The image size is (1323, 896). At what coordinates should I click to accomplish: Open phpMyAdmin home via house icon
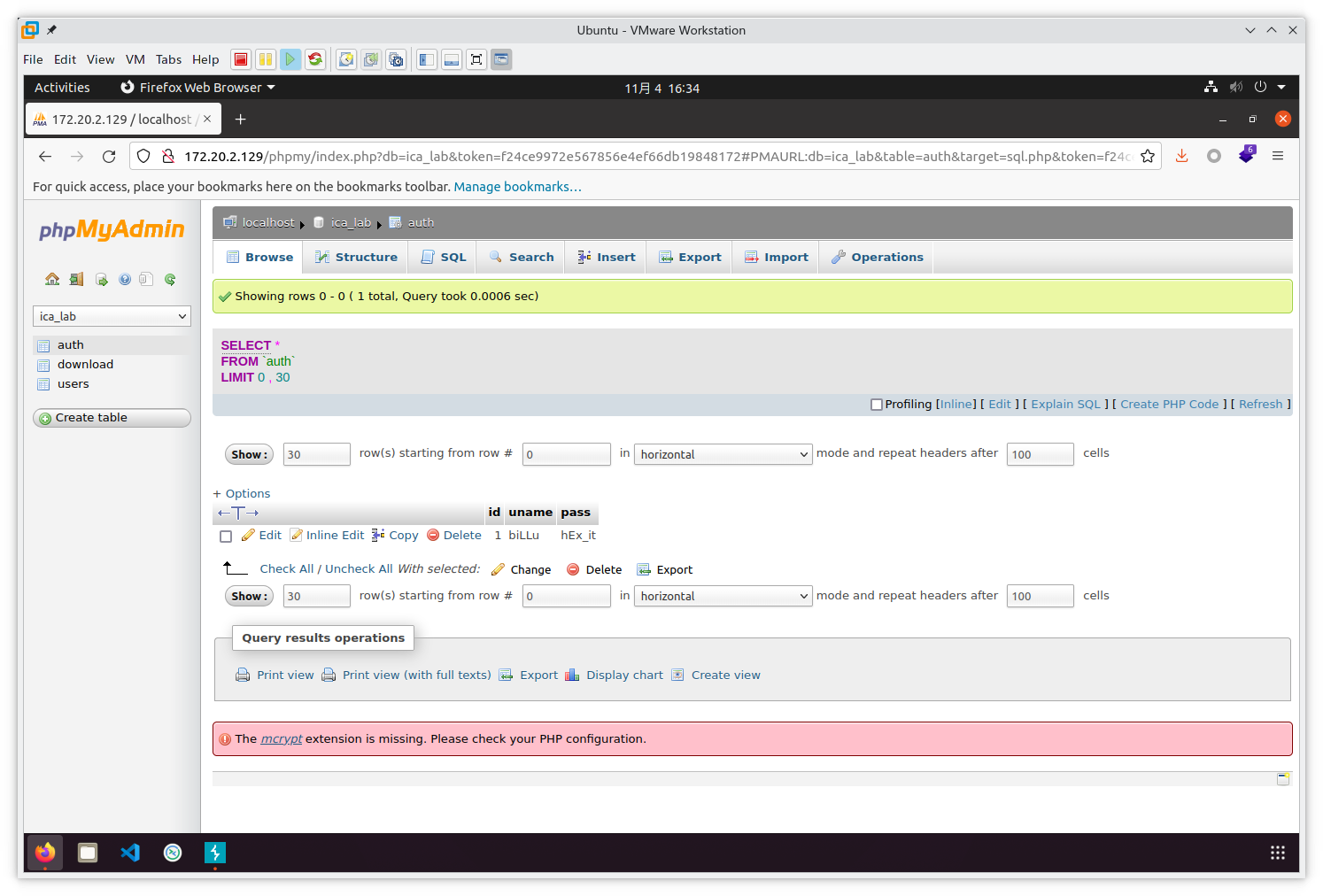pos(52,280)
